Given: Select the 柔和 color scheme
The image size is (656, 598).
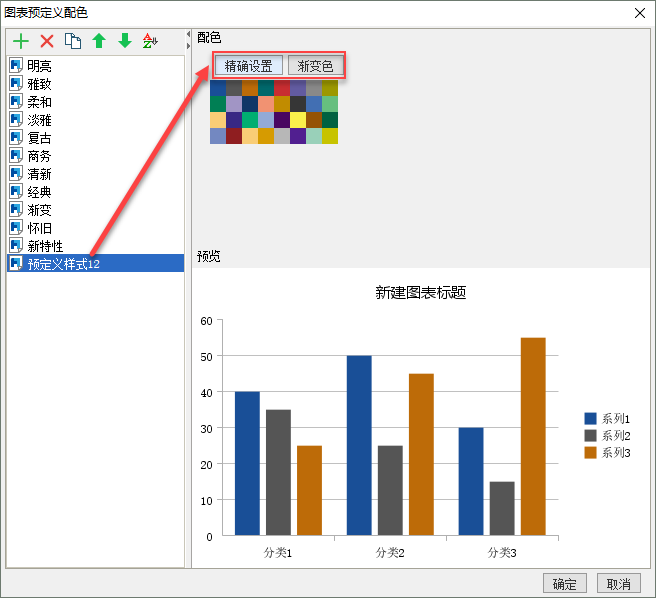Looking at the screenshot, I should (x=95, y=102).
